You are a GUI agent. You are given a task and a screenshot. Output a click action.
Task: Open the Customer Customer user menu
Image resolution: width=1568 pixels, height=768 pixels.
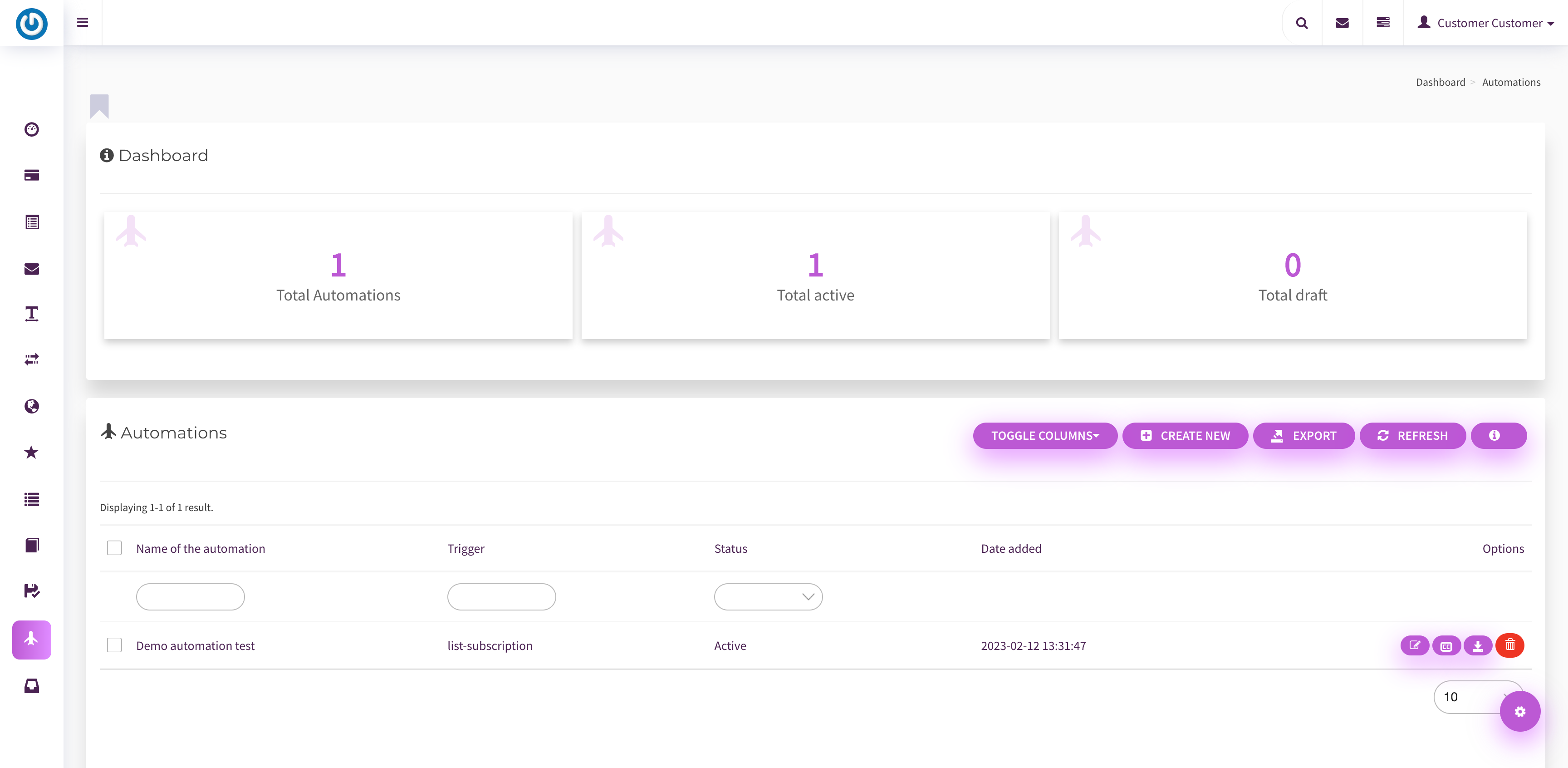[1486, 23]
